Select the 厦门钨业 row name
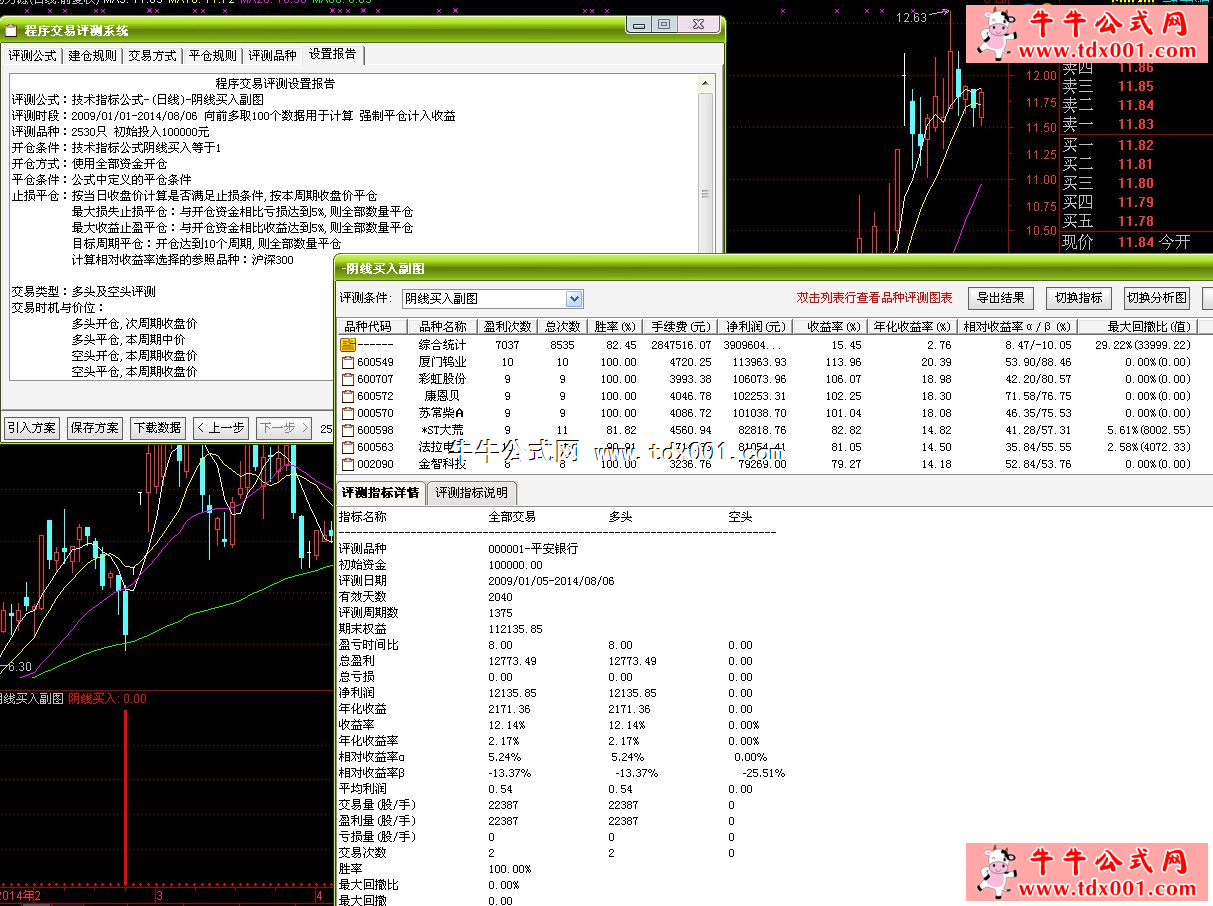 click(x=442, y=362)
